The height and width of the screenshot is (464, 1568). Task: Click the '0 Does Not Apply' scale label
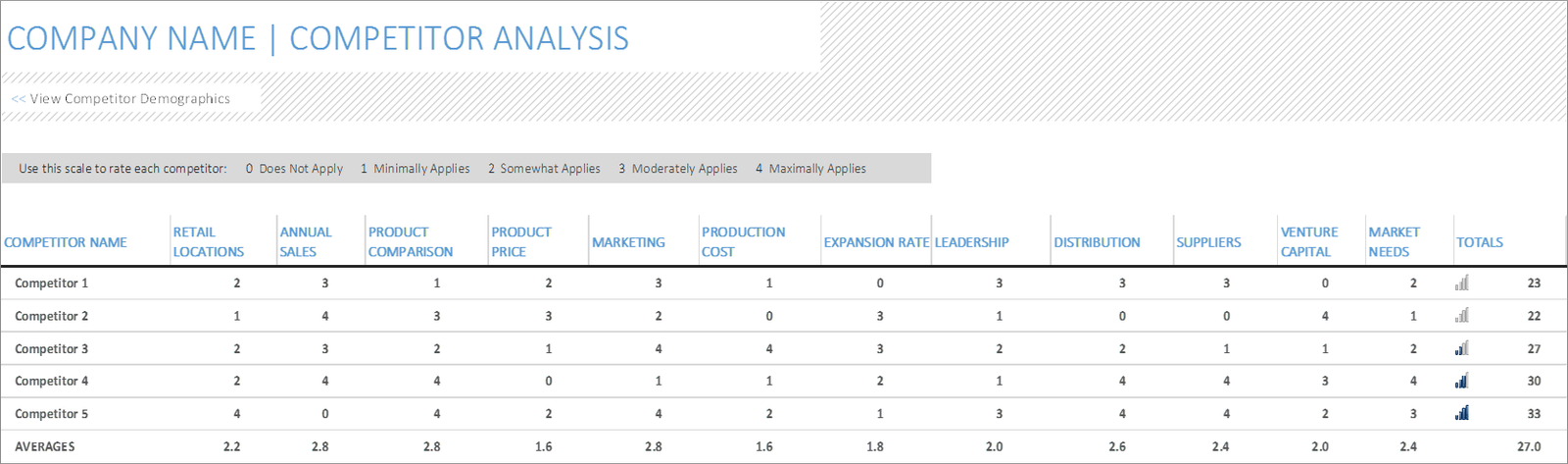click(x=294, y=169)
